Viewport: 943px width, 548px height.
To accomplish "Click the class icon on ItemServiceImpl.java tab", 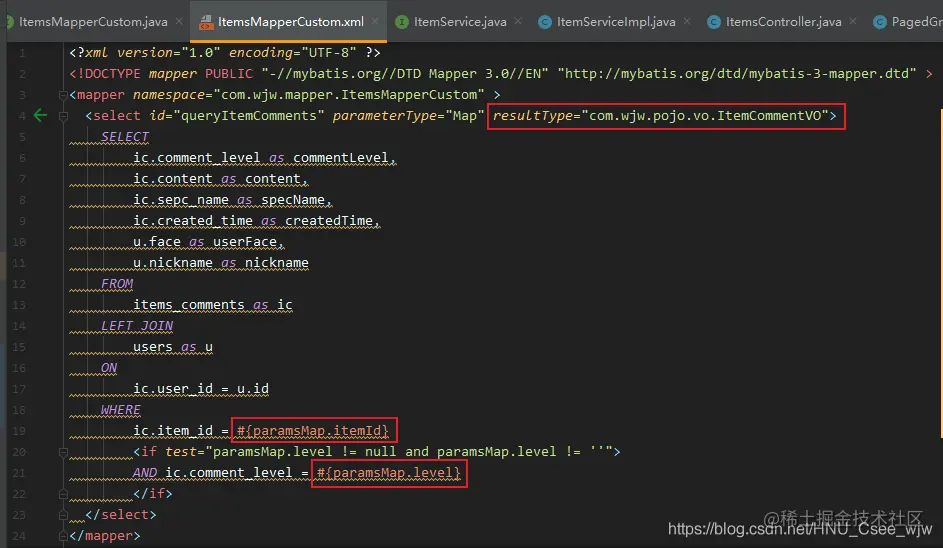I will pos(545,22).
